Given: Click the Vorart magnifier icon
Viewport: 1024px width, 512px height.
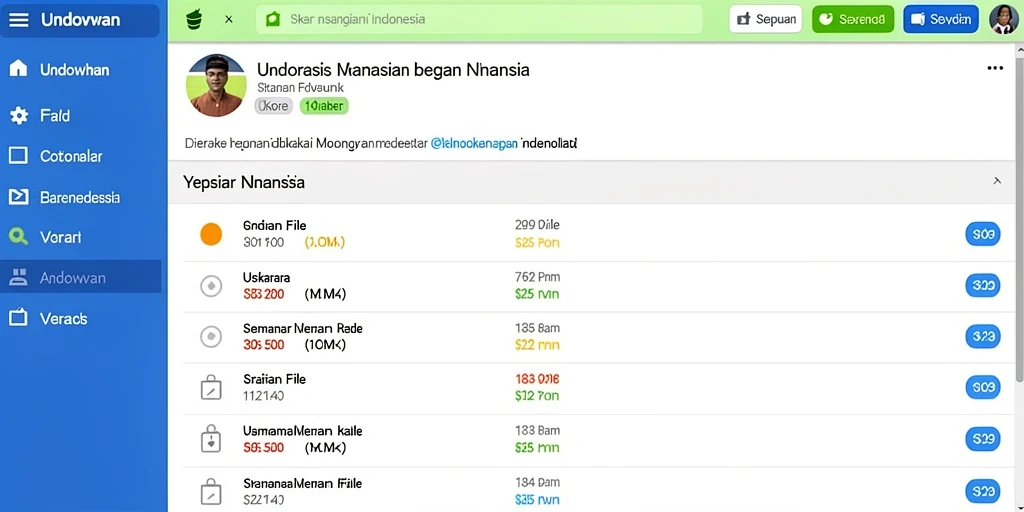Looking at the screenshot, I should 18,237.
